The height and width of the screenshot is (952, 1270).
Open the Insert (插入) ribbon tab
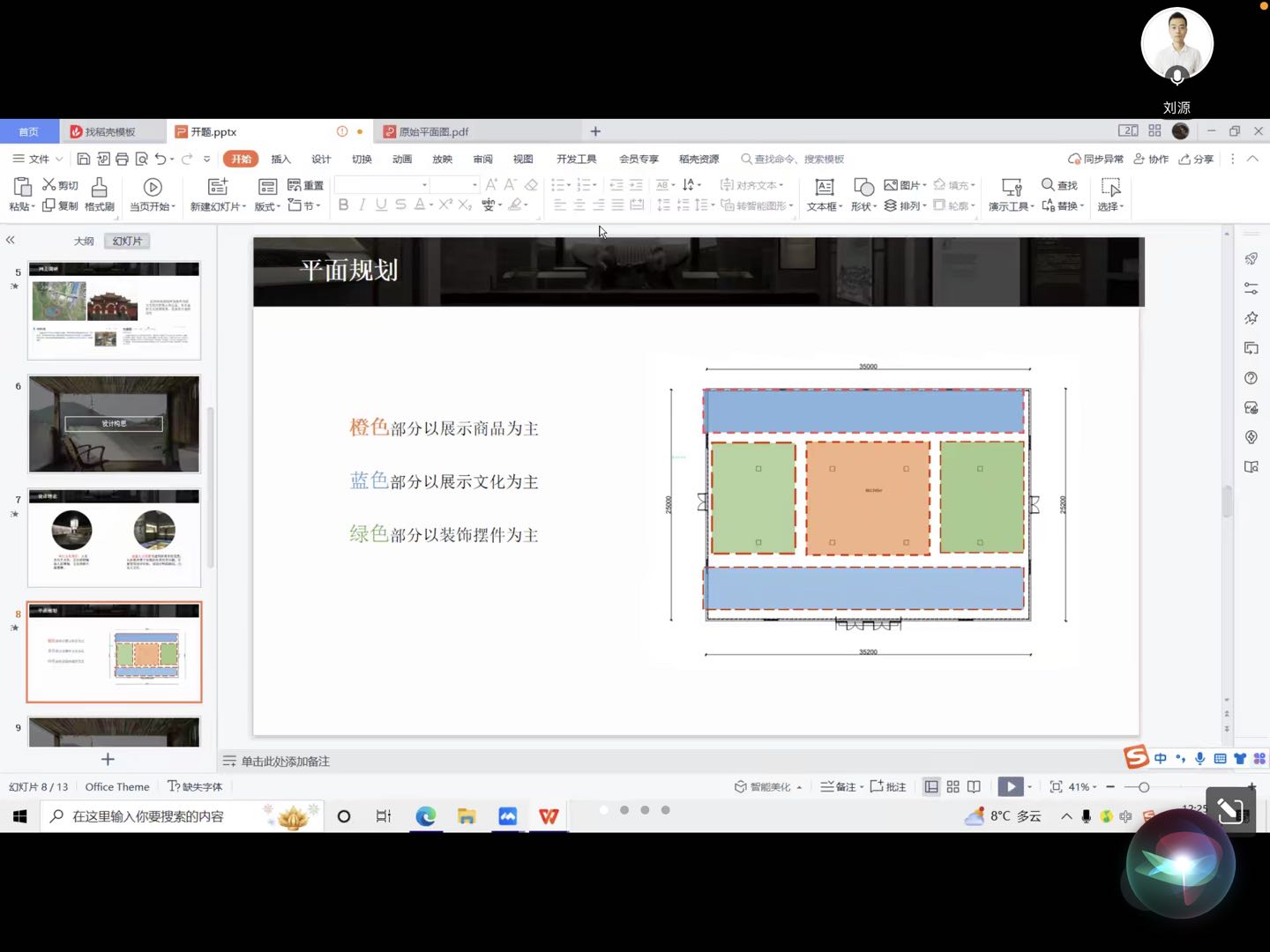(x=280, y=159)
